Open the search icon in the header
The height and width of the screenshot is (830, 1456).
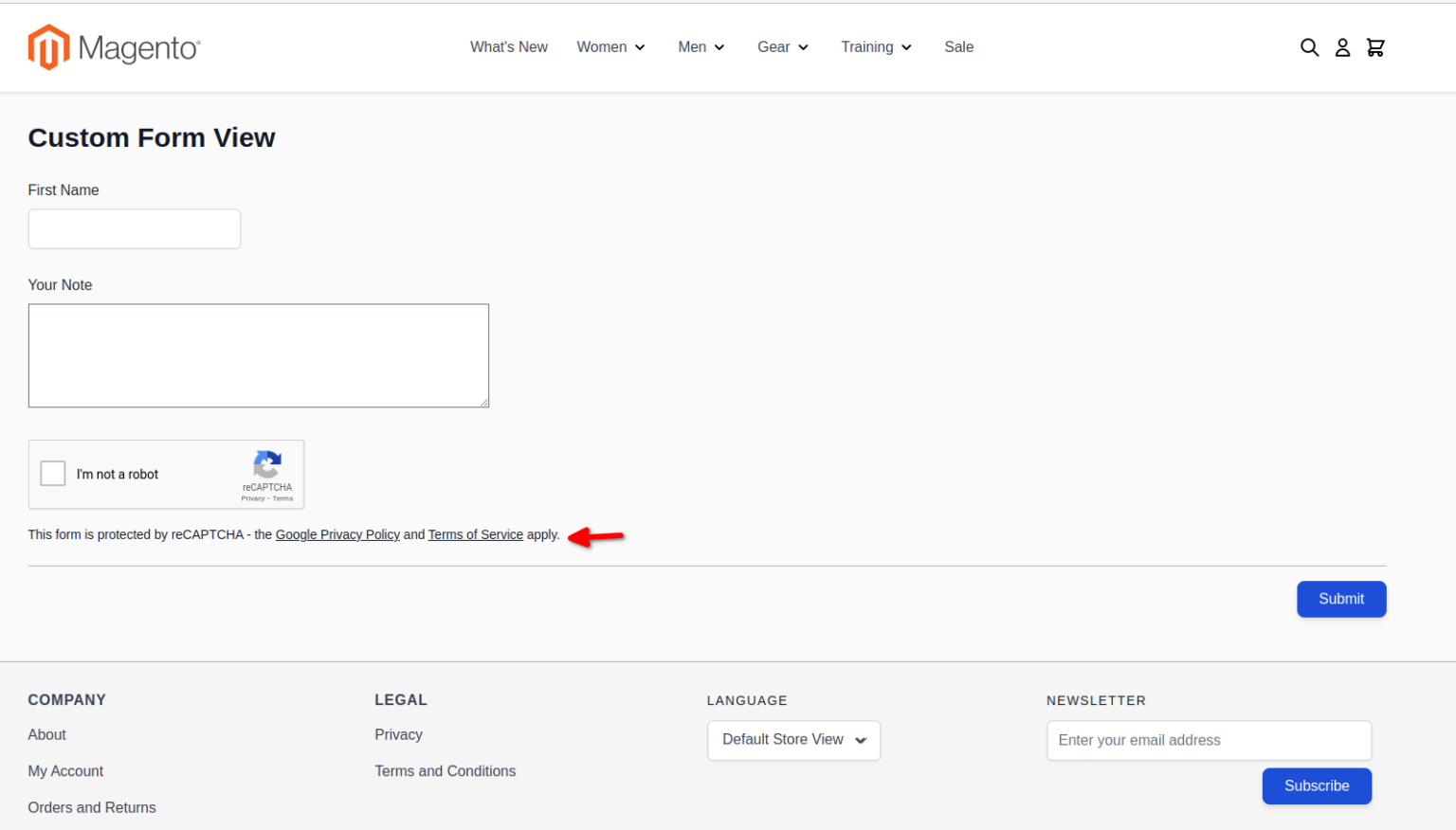tap(1309, 46)
